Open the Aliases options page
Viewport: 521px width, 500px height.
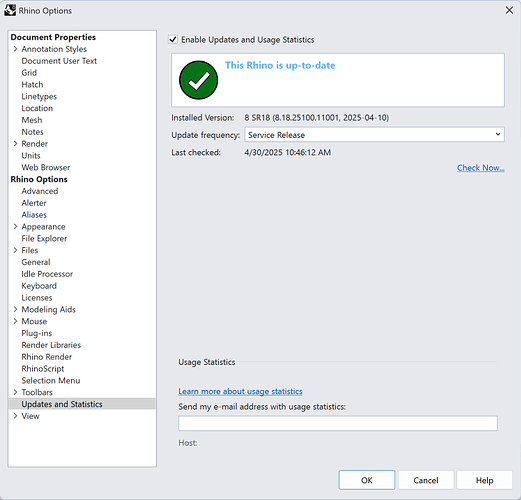(34, 215)
